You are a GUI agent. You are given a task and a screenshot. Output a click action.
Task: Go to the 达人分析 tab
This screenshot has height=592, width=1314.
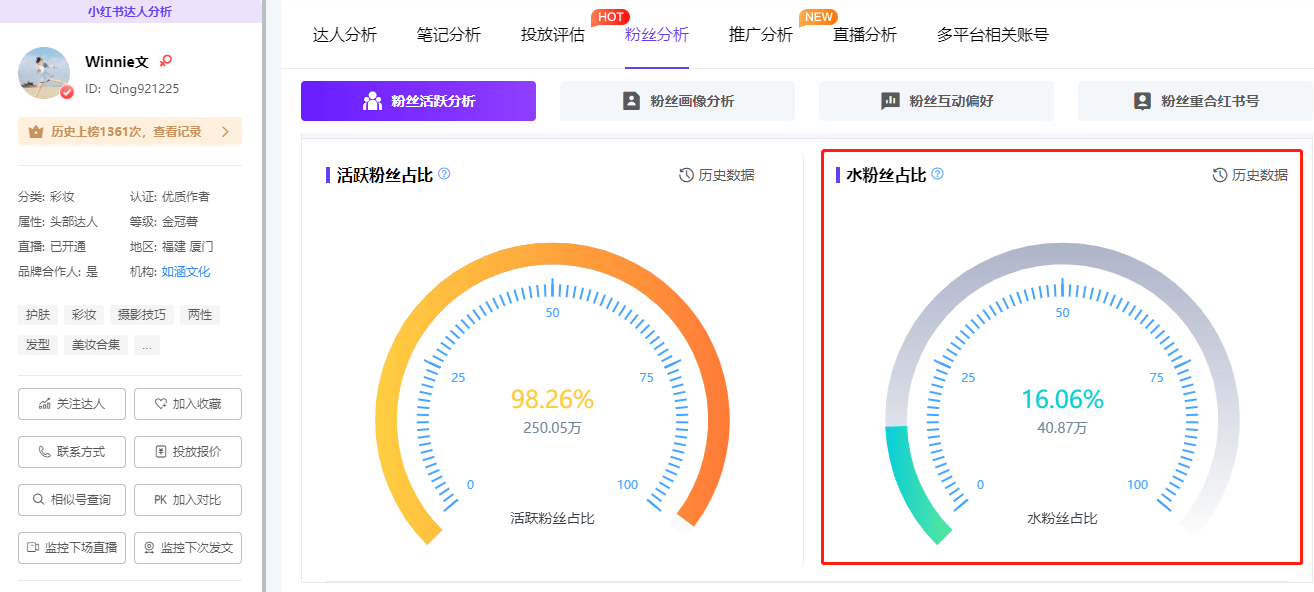click(345, 35)
